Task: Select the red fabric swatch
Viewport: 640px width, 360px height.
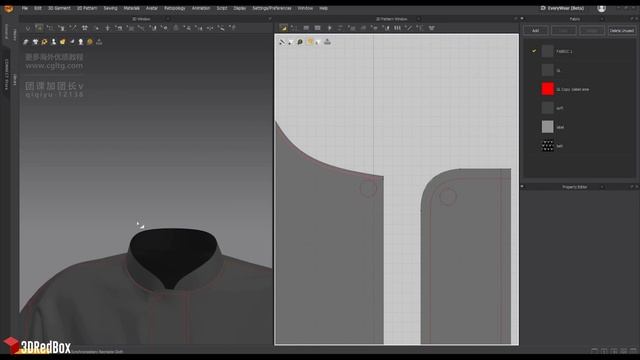Action: pyautogui.click(x=547, y=89)
